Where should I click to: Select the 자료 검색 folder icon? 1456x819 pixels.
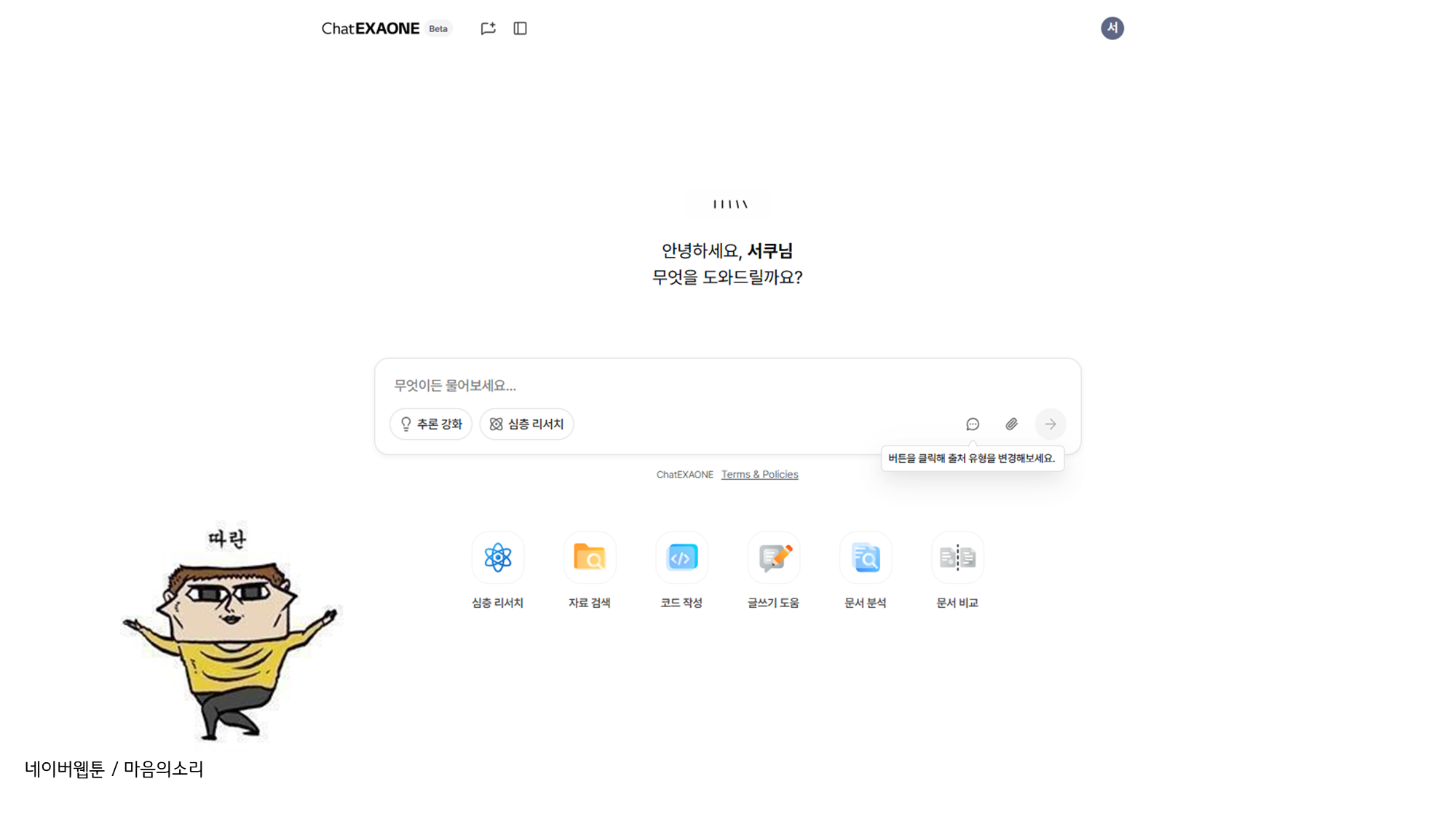pyautogui.click(x=590, y=558)
